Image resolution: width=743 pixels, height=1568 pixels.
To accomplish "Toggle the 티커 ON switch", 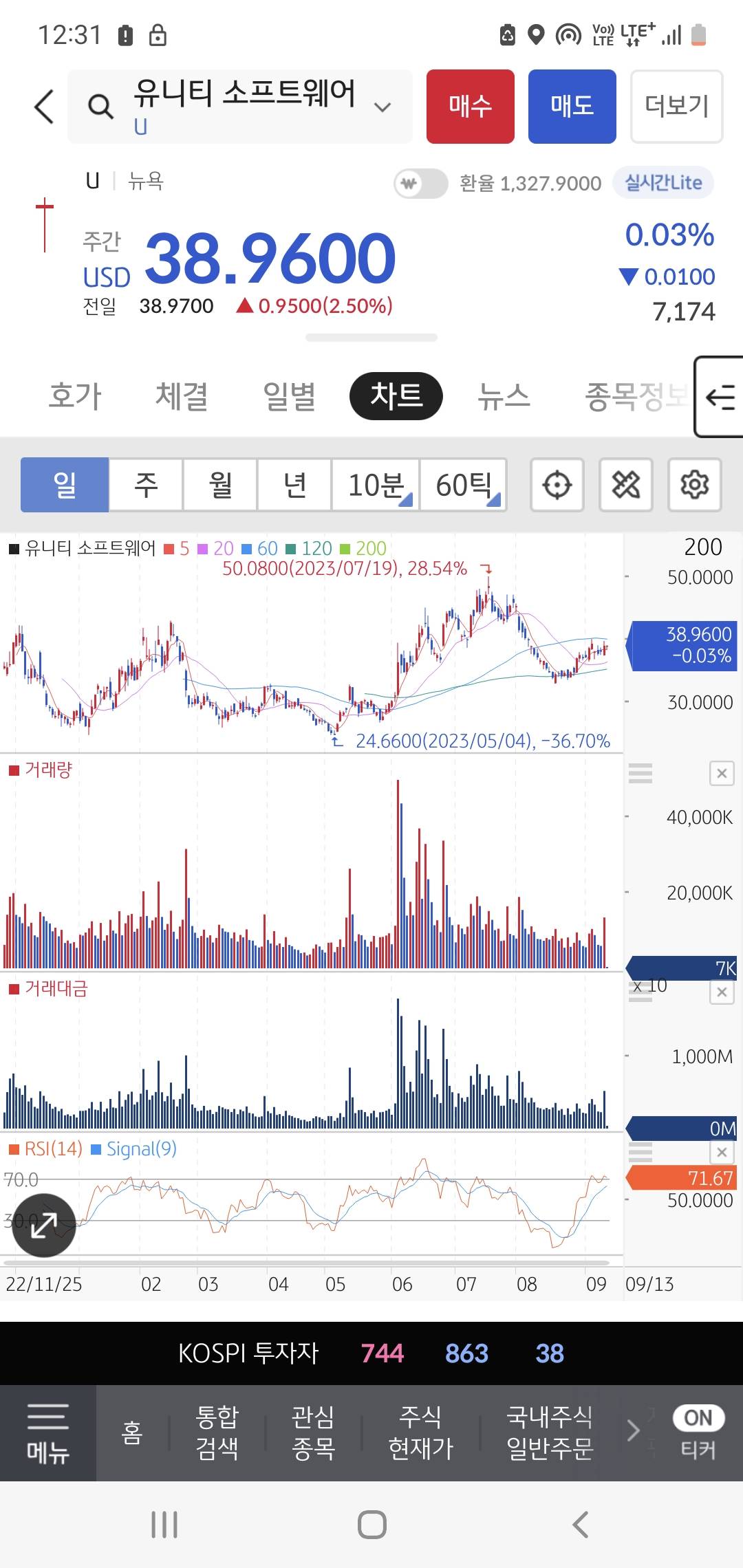I will (x=698, y=1418).
